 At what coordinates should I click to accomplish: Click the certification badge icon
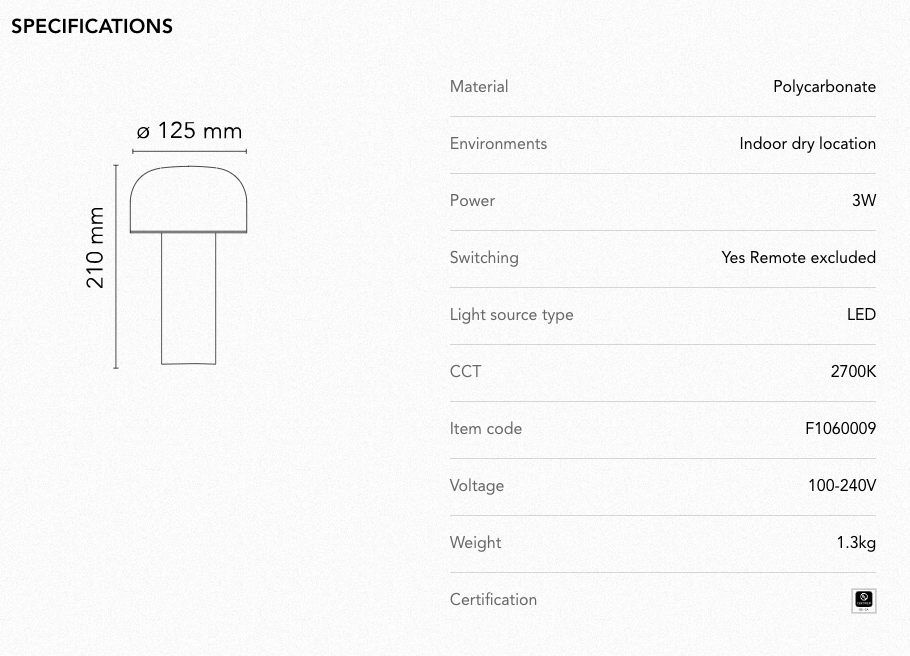pos(864,600)
